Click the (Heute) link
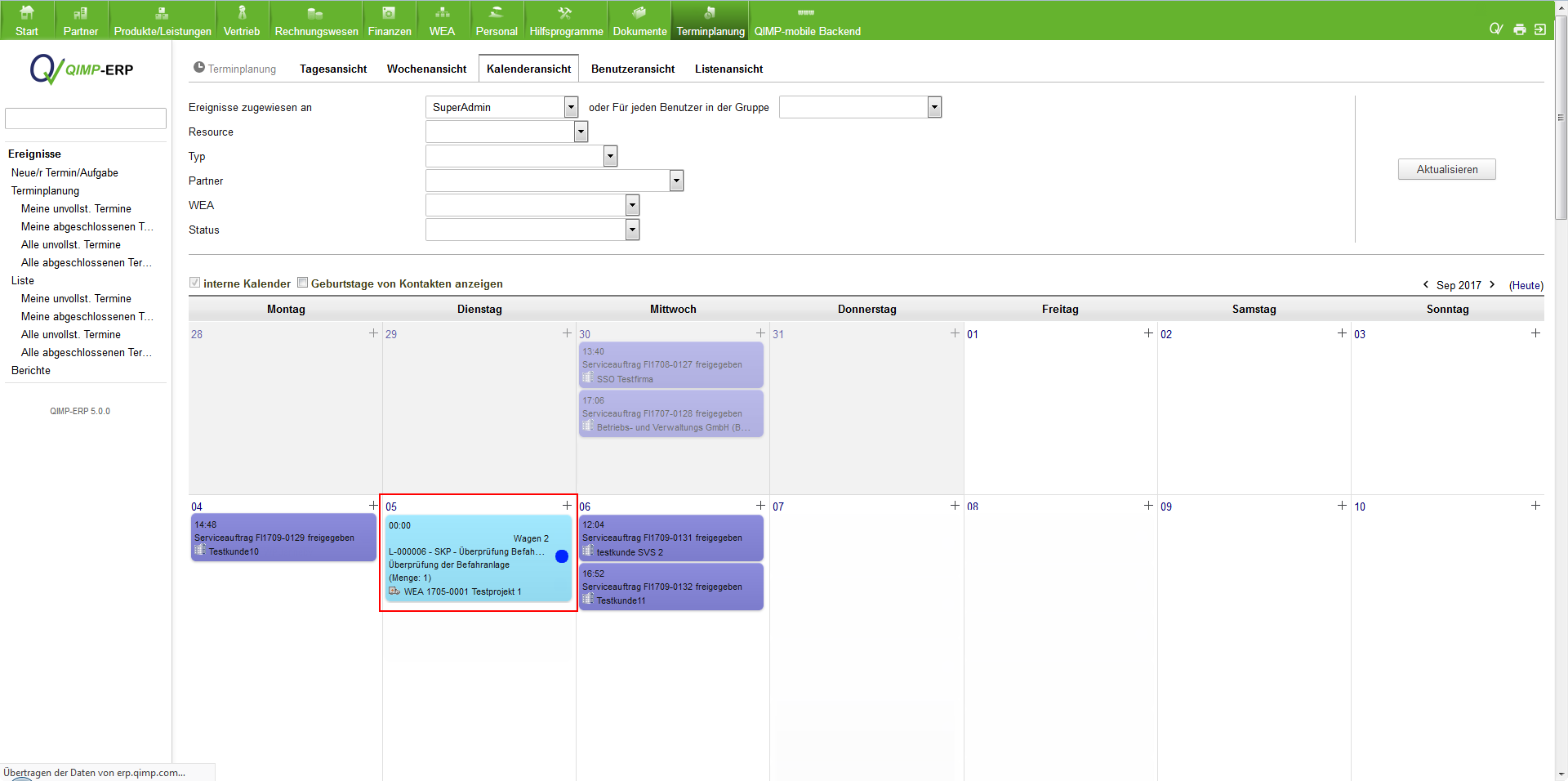The image size is (1568, 781). pos(1526,285)
